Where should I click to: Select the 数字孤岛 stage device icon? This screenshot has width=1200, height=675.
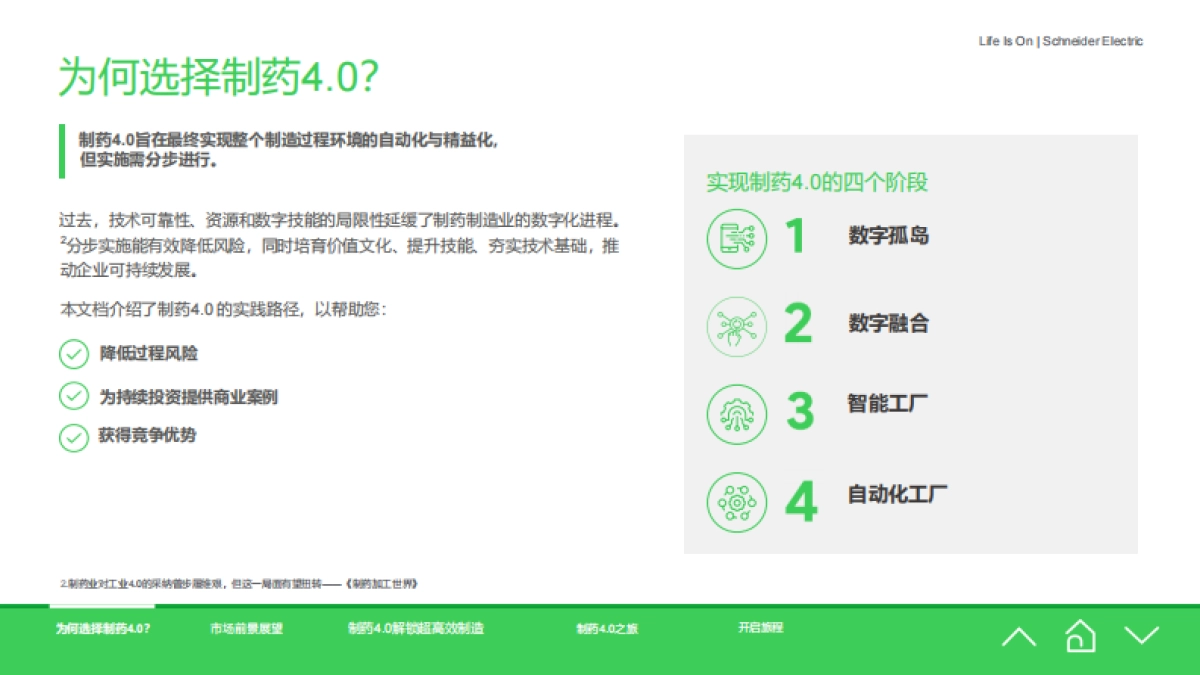(x=737, y=237)
